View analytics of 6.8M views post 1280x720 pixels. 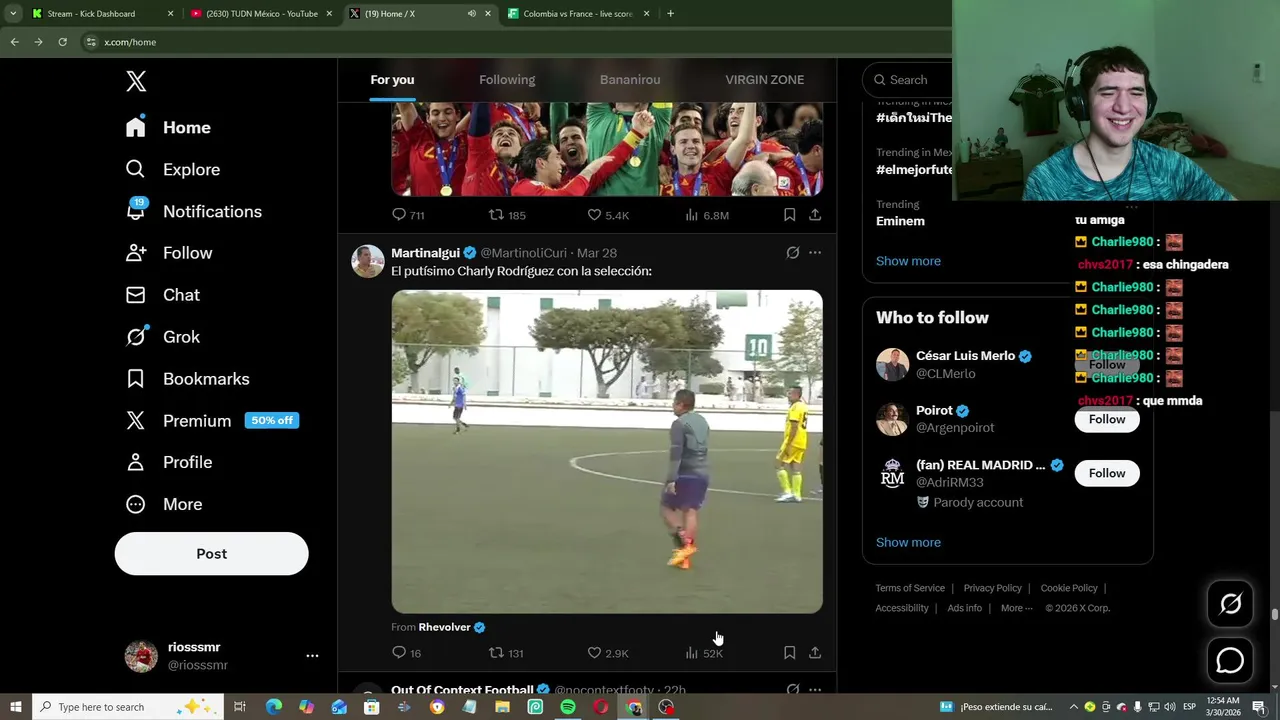click(x=706, y=215)
